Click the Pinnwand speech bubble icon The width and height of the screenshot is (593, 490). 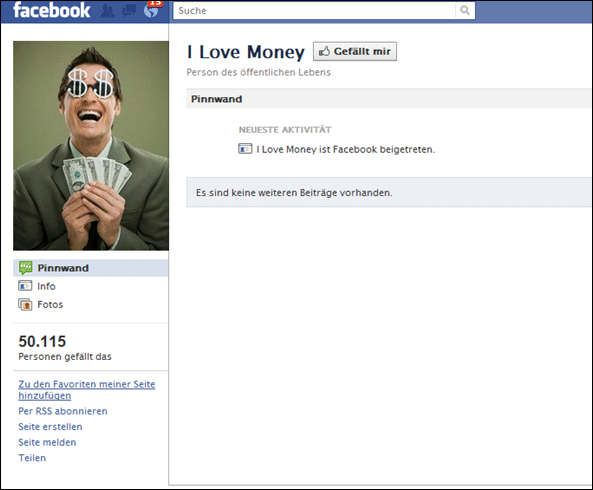click(25, 268)
